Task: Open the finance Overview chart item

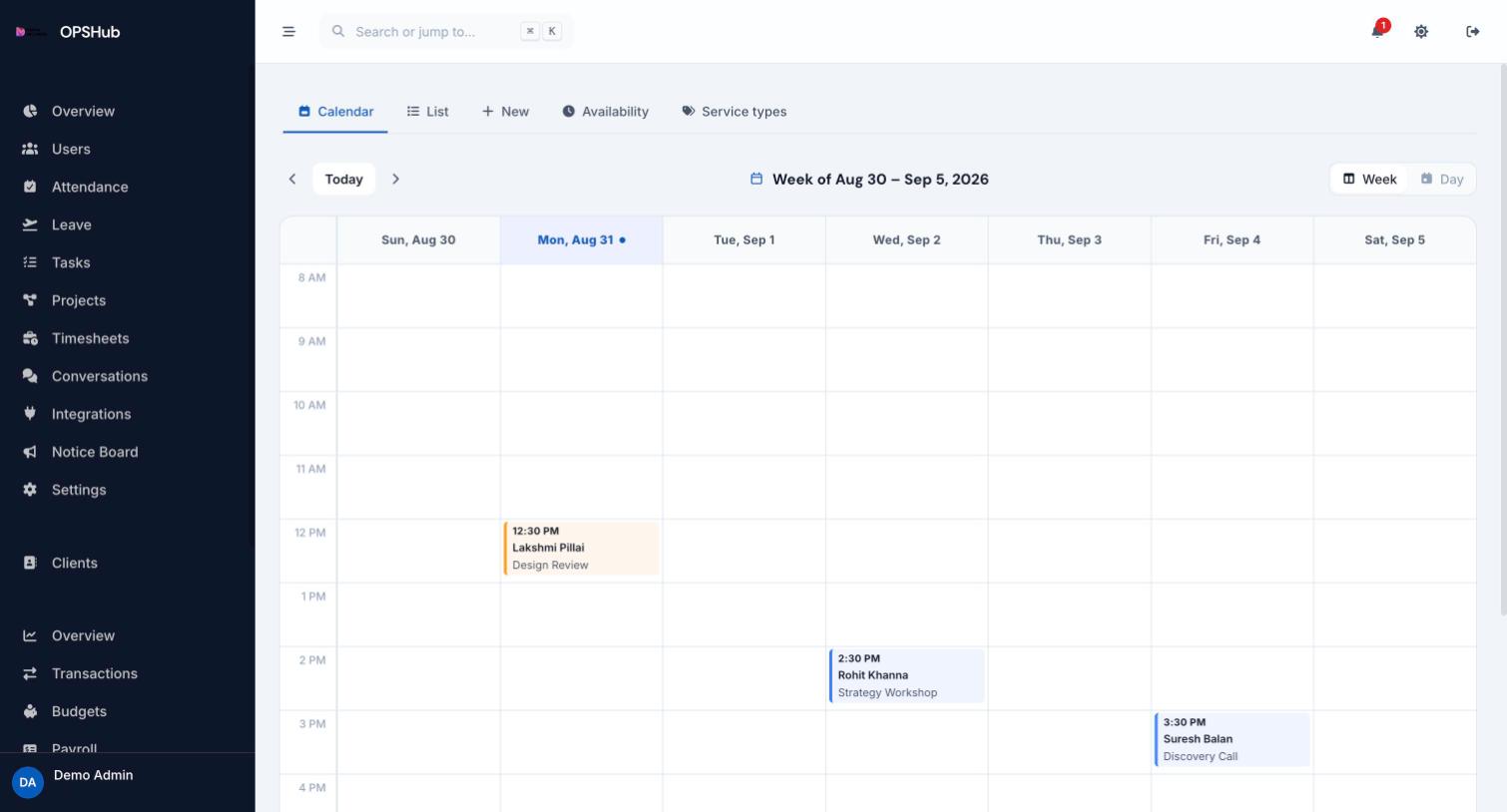Action: click(128, 635)
